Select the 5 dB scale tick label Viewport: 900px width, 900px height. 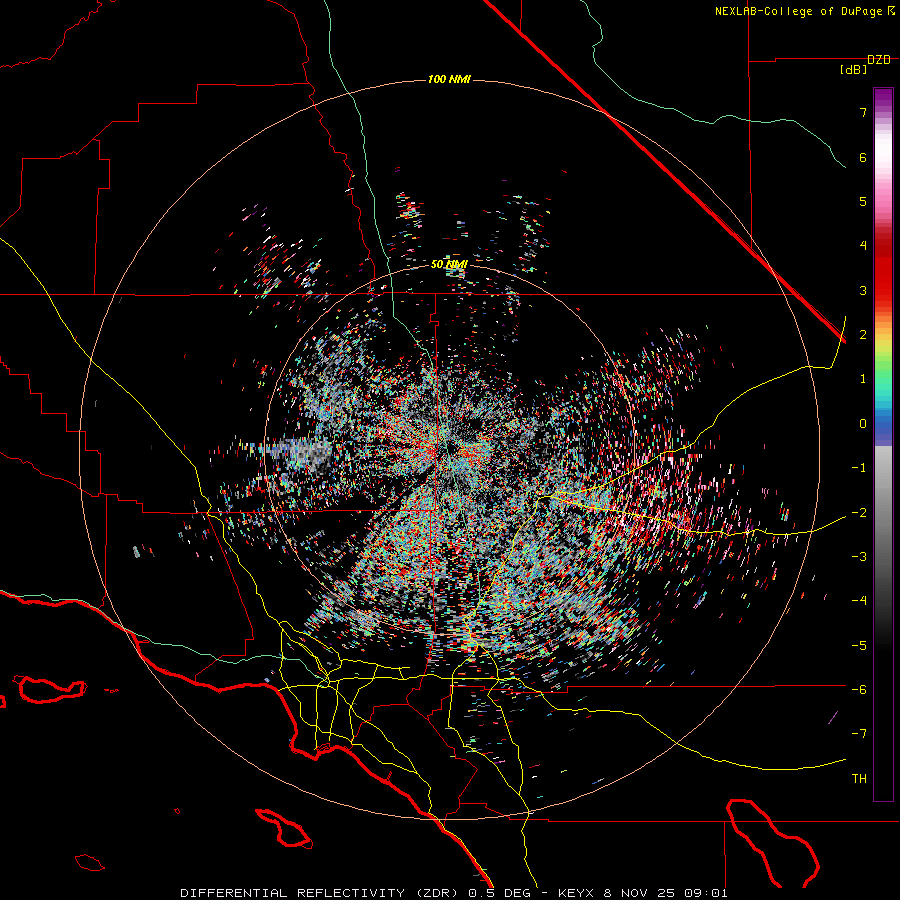863,201
